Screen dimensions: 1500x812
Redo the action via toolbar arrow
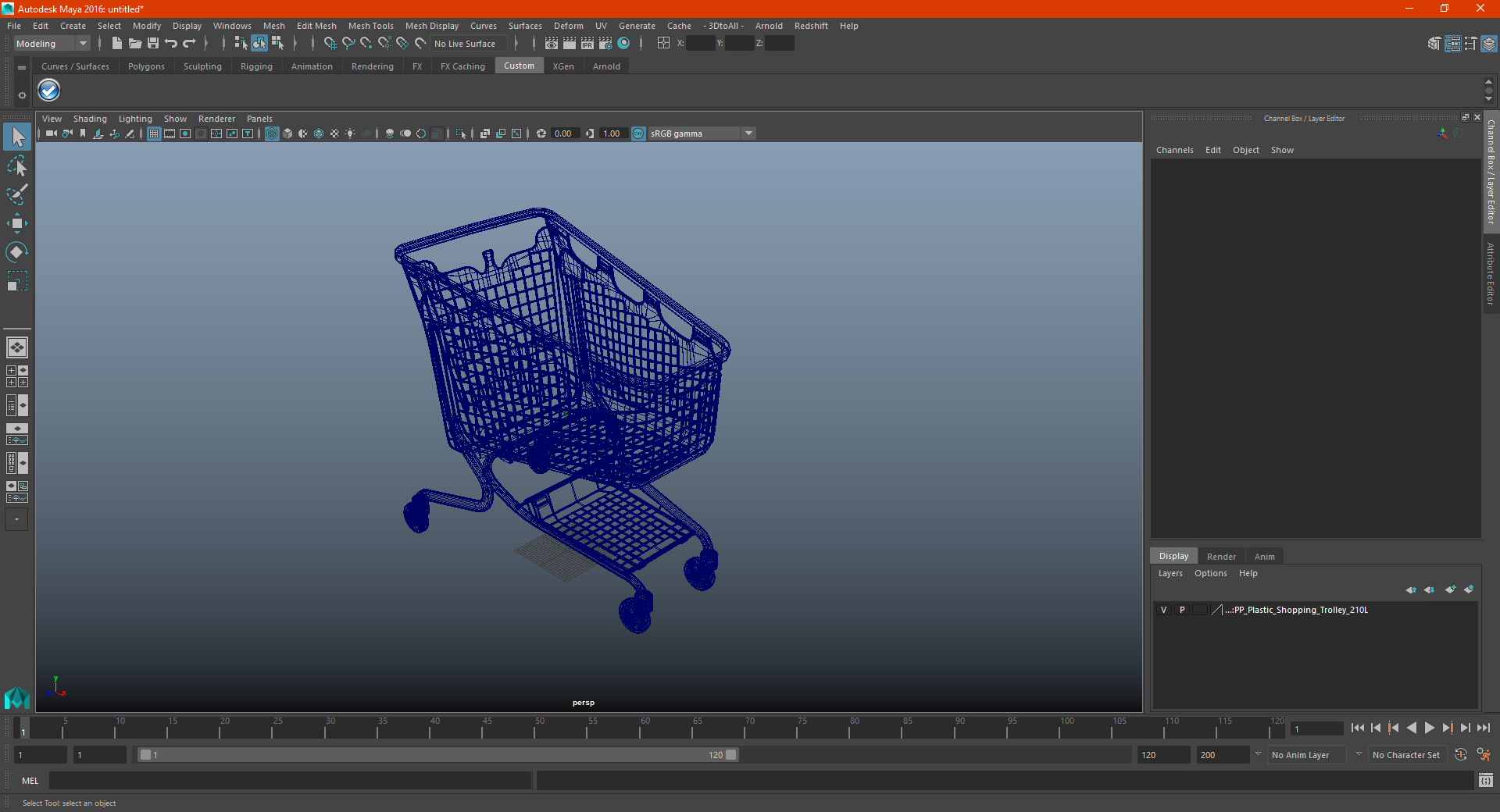click(x=189, y=44)
